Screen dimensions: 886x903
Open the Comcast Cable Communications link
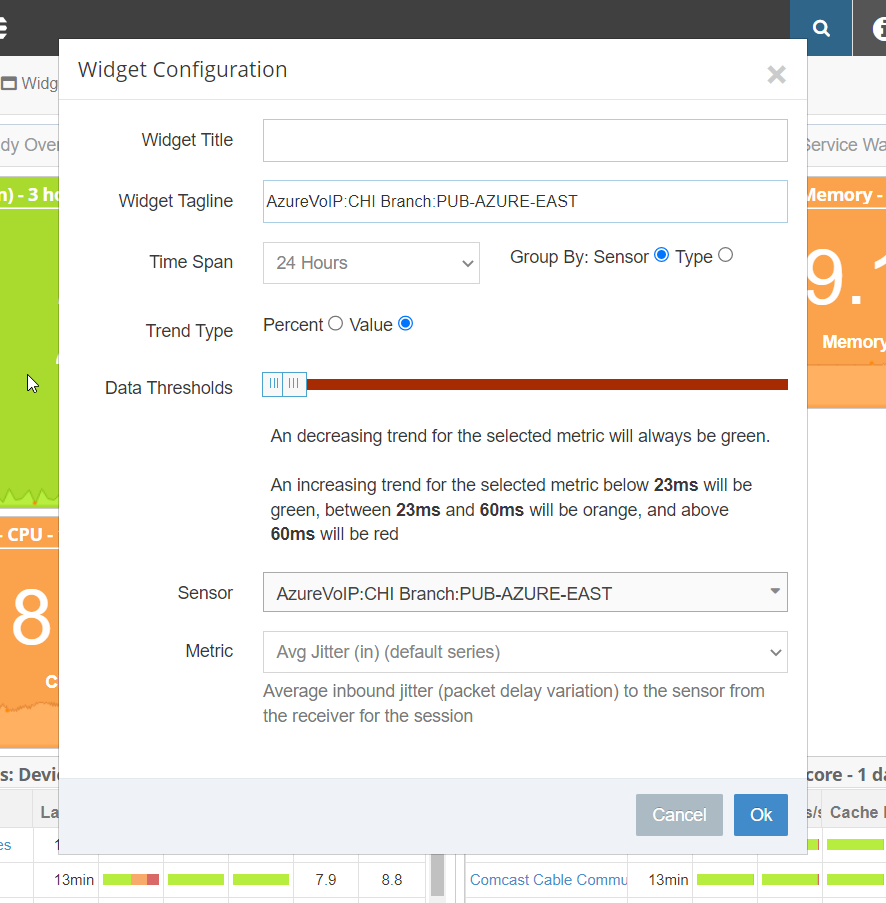click(x=549, y=880)
